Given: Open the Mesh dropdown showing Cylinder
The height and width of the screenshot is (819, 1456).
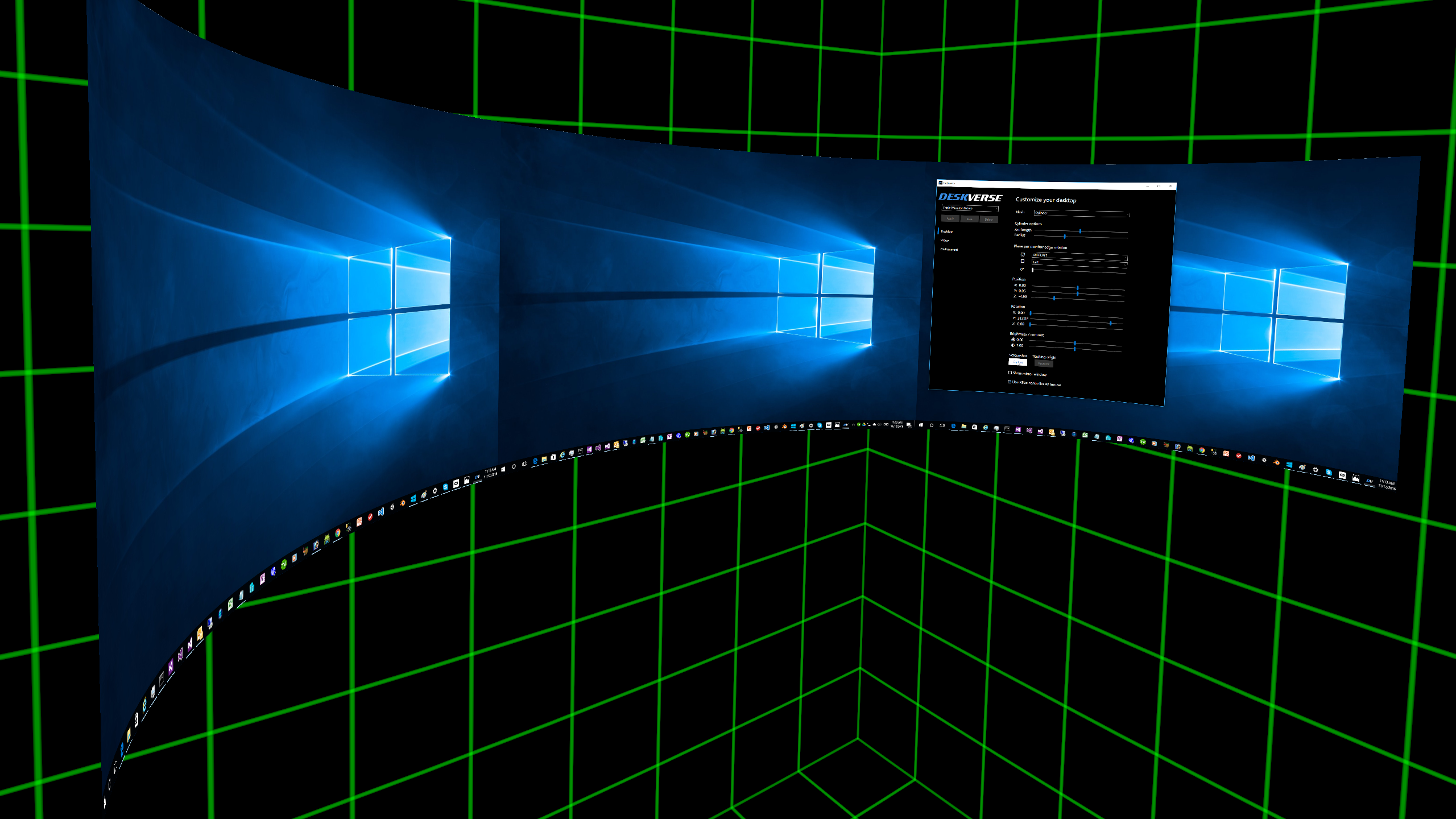Looking at the screenshot, I should coord(1081,213).
